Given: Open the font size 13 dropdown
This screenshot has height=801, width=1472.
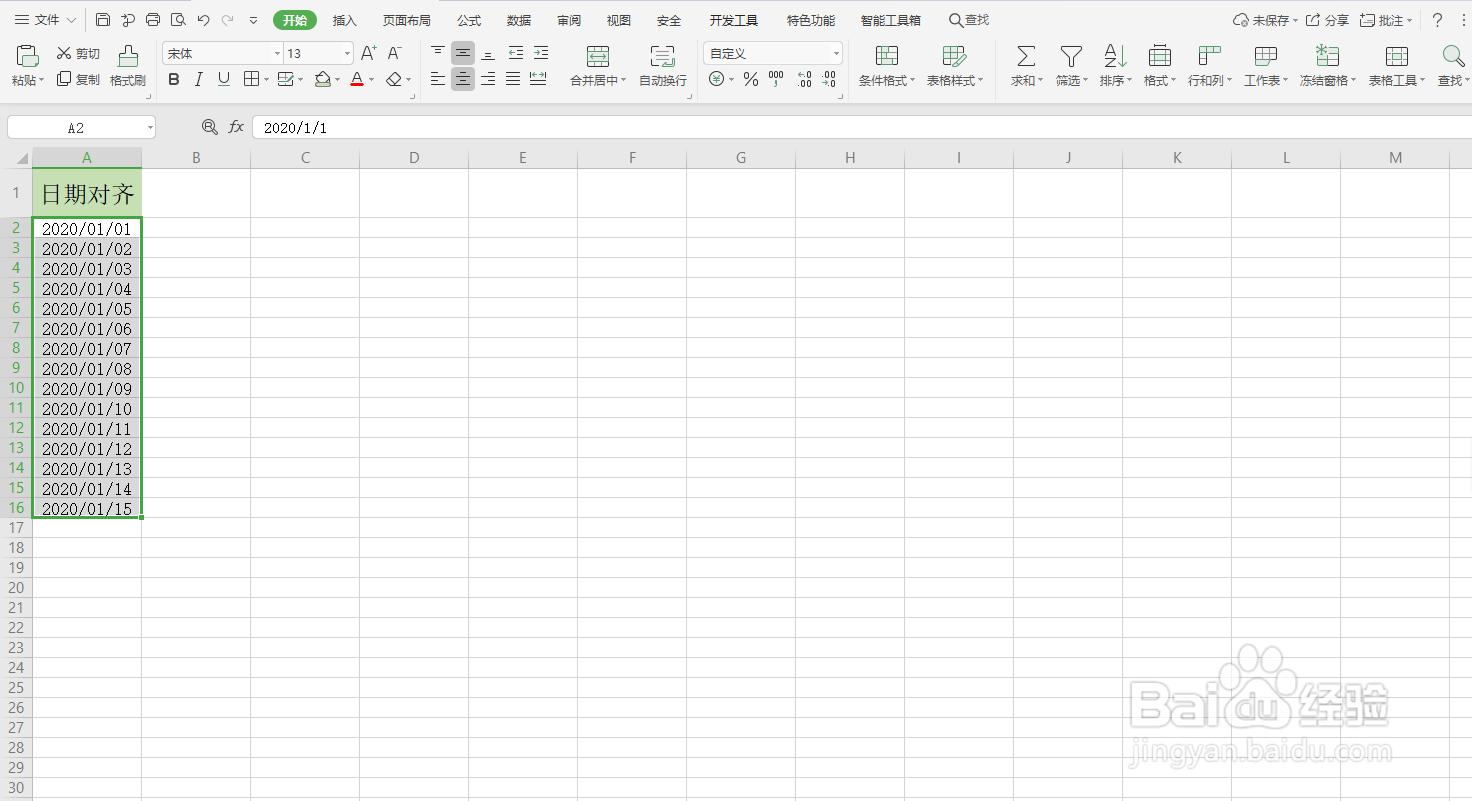Looking at the screenshot, I should 347,53.
